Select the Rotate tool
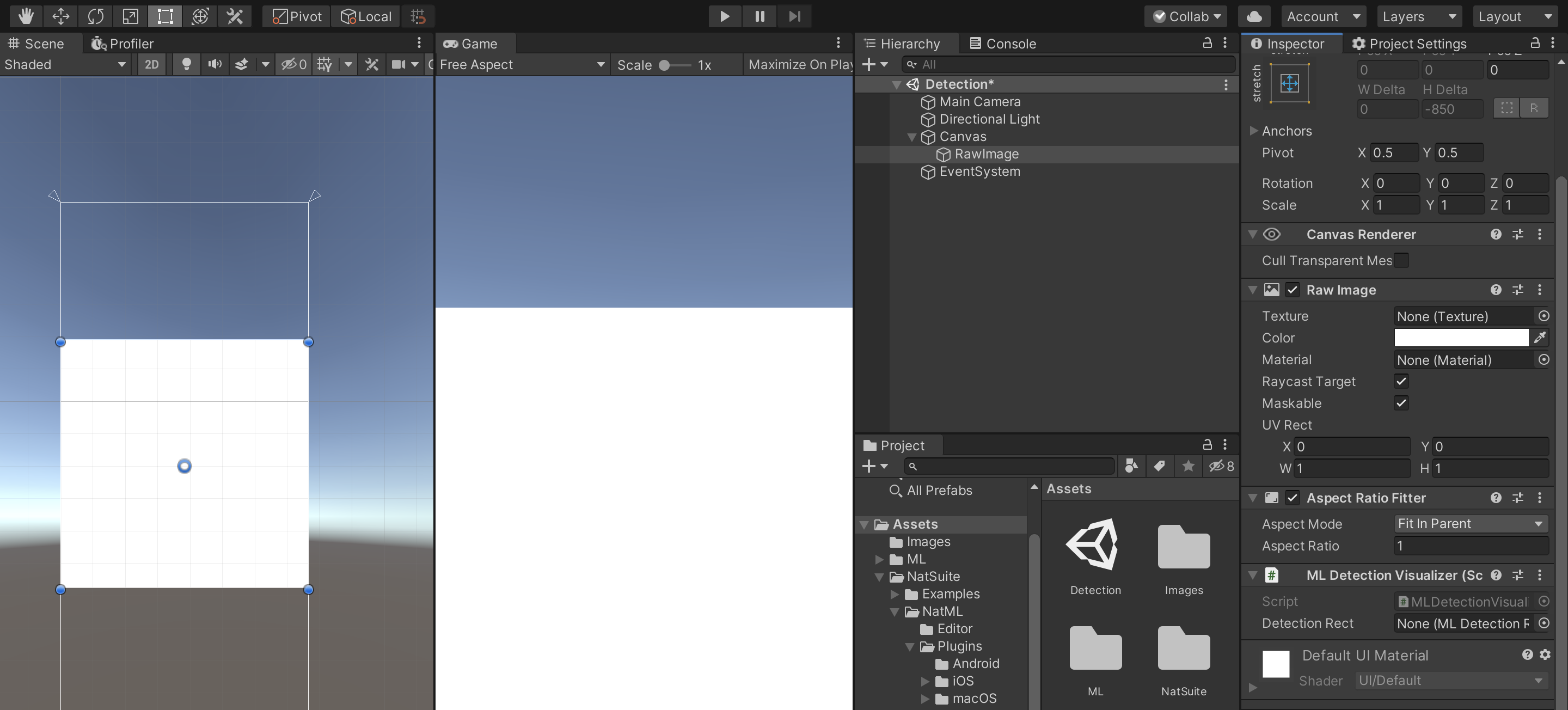This screenshot has width=1568, height=710. [96, 16]
